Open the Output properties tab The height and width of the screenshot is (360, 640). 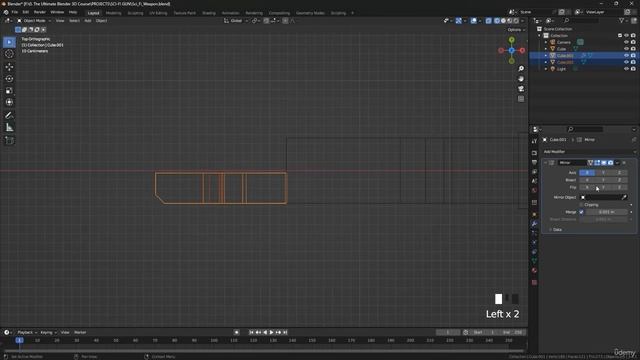pos(534,162)
